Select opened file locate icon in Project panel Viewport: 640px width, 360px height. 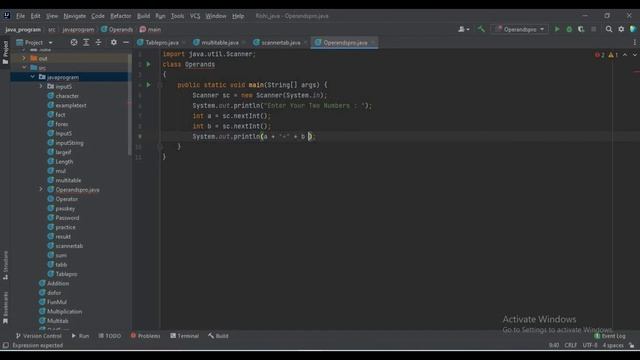(74, 42)
